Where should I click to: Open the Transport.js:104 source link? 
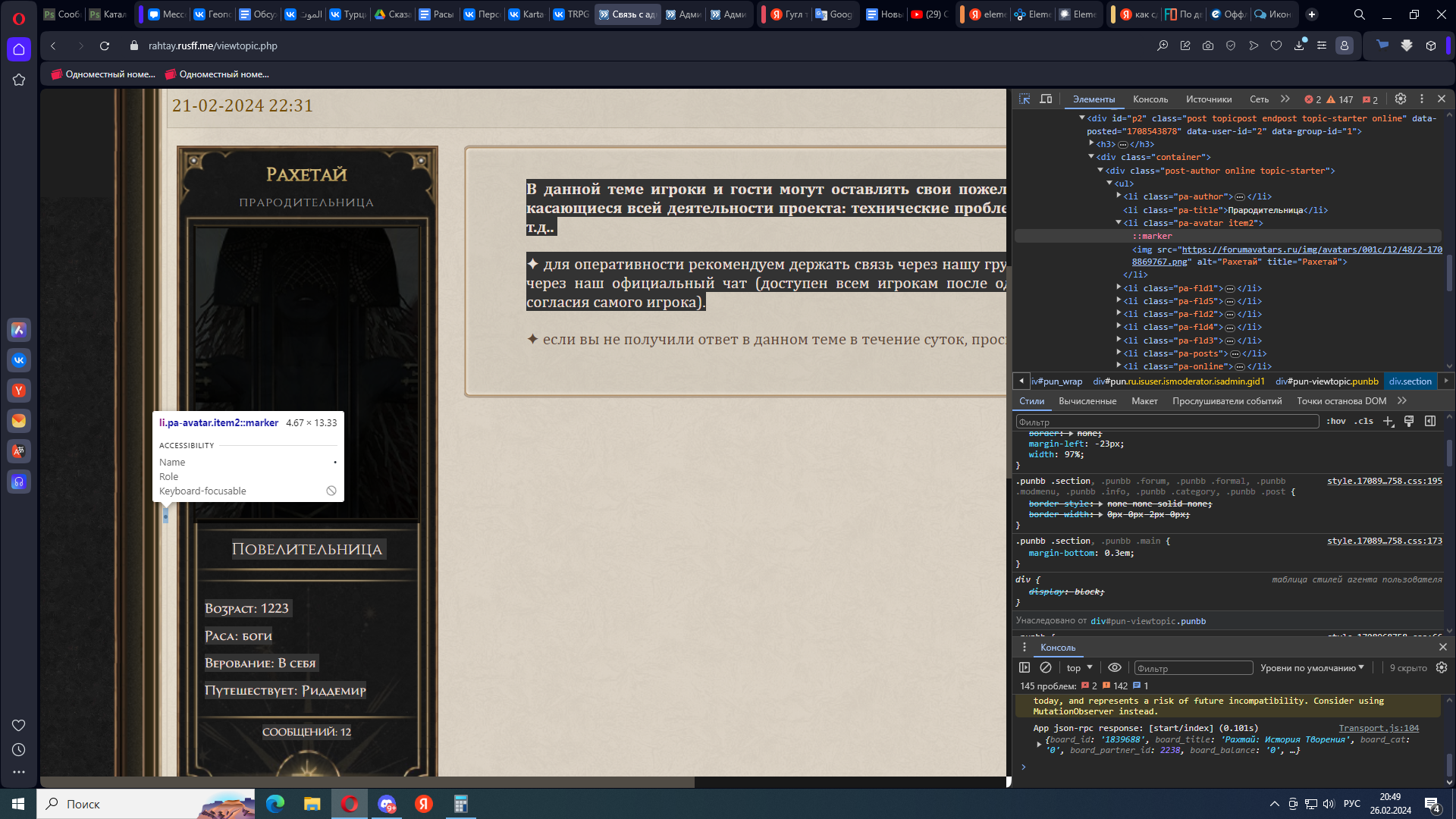(1378, 728)
